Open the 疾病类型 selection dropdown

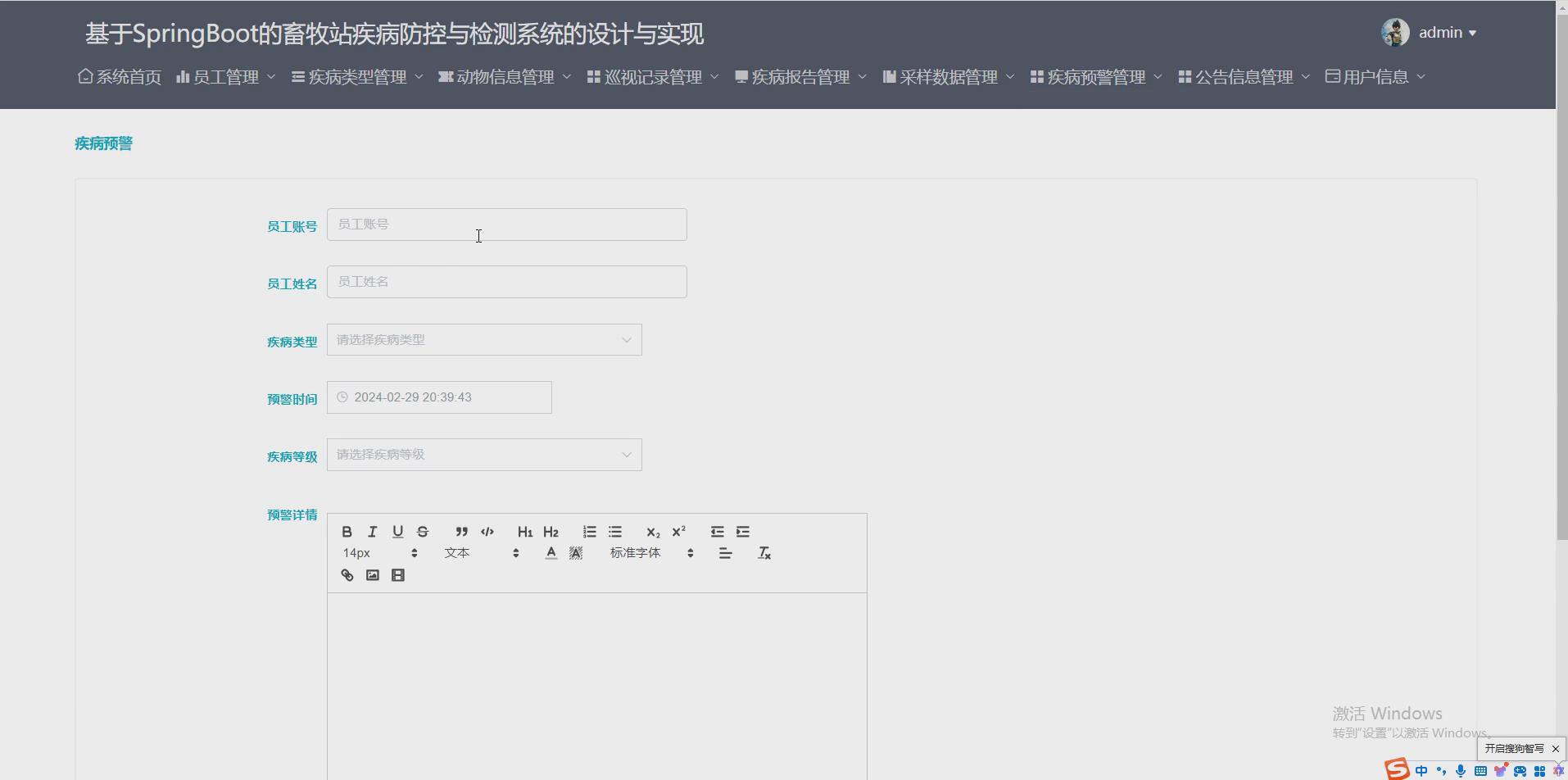tap(484, 338)
